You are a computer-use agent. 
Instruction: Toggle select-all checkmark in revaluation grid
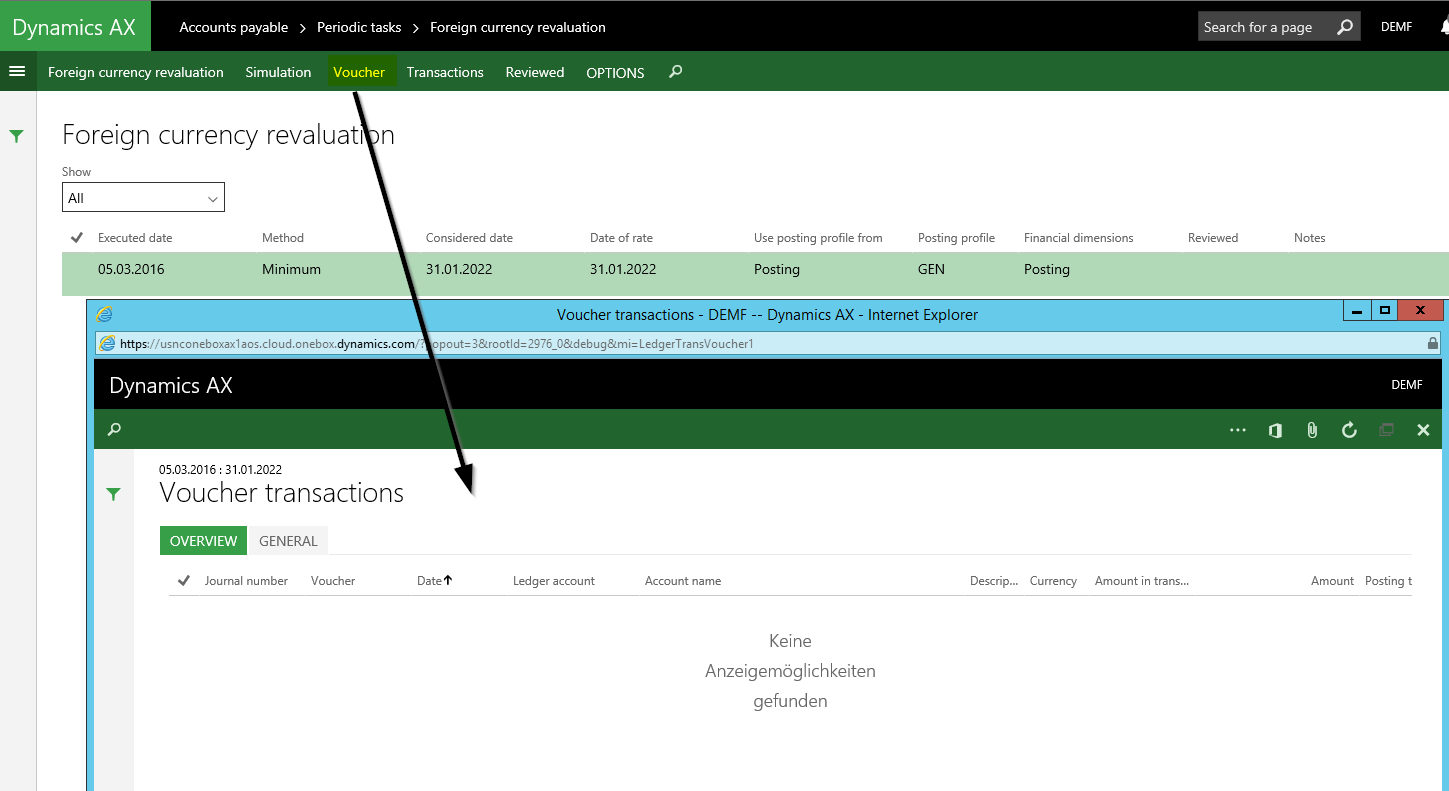tap(77, 238)
